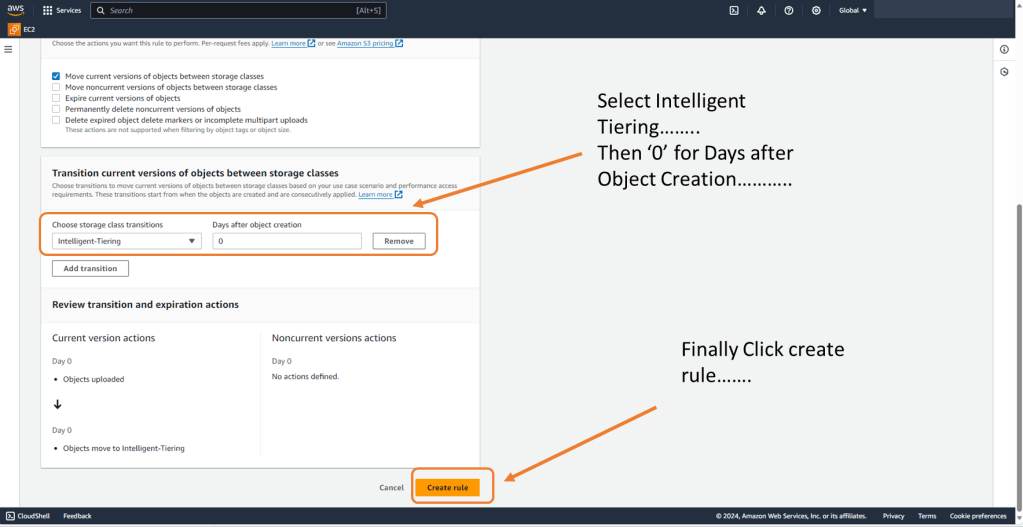Check Move noncurrent versions between storage classes
1023x527 pixels.
pyautogui.click(x=56, y=87)
